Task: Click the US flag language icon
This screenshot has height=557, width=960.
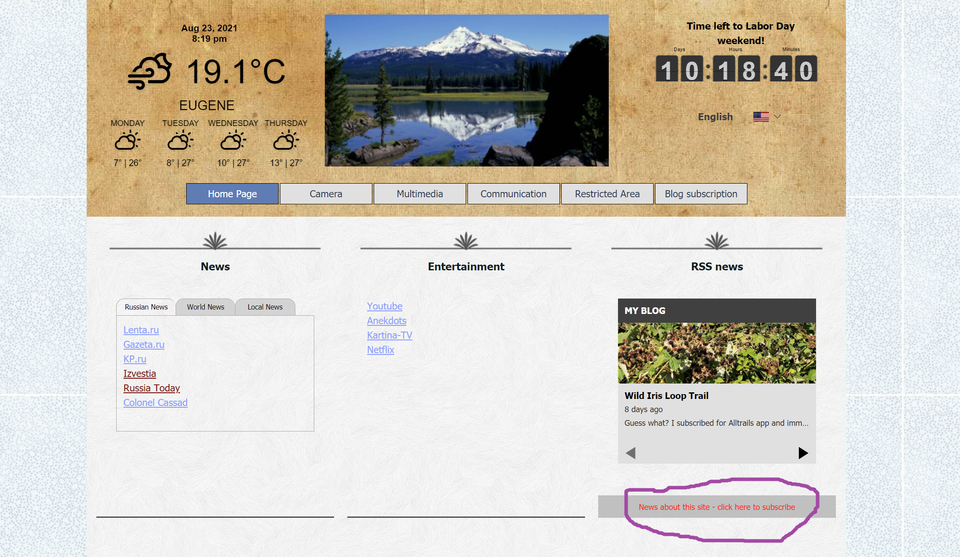Action: (761, 116)
